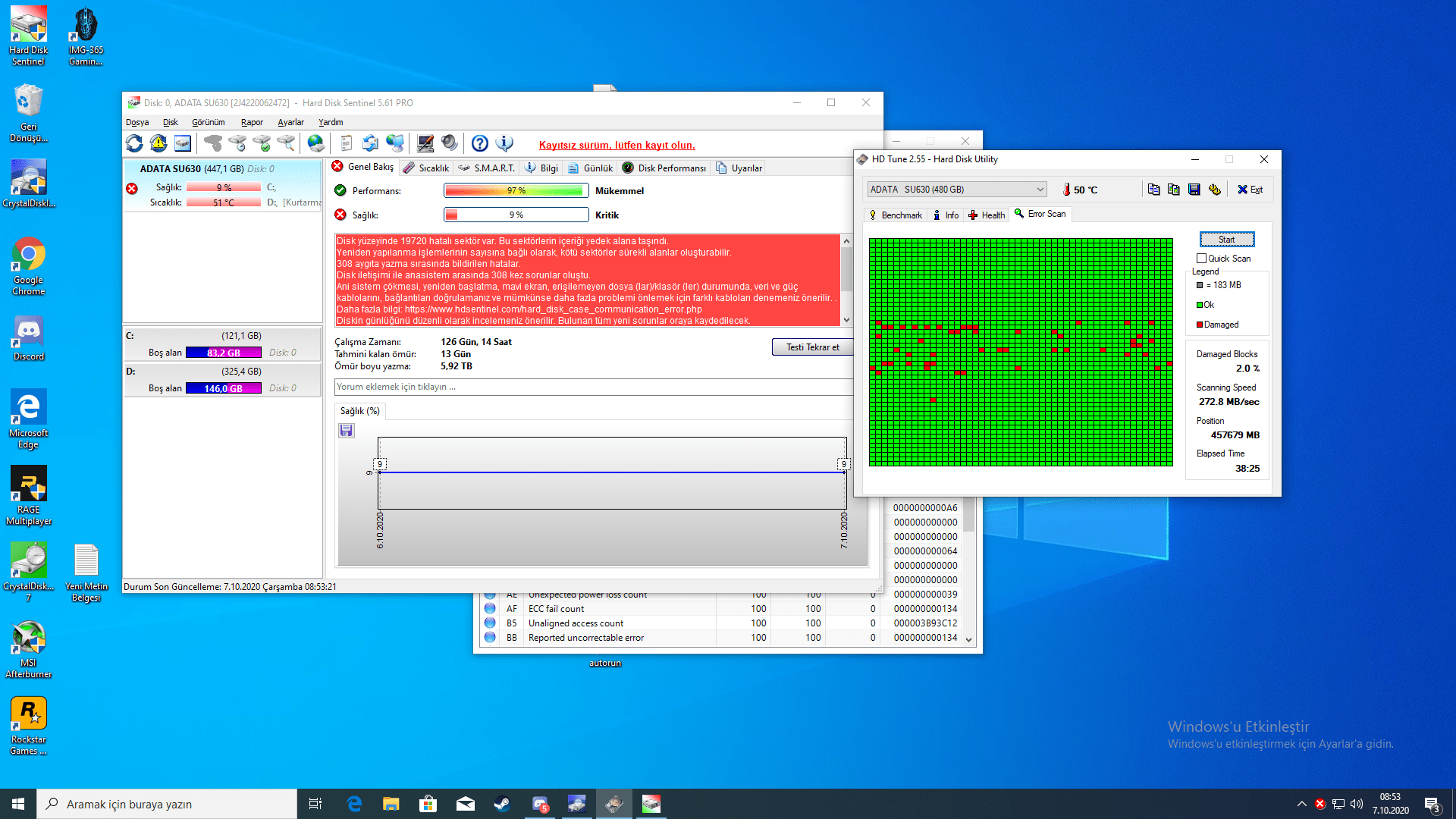The width and height of the screenshot is (1456, 819).
Task: Click the Testi Tekrar et button
Action: pos(812,347)
